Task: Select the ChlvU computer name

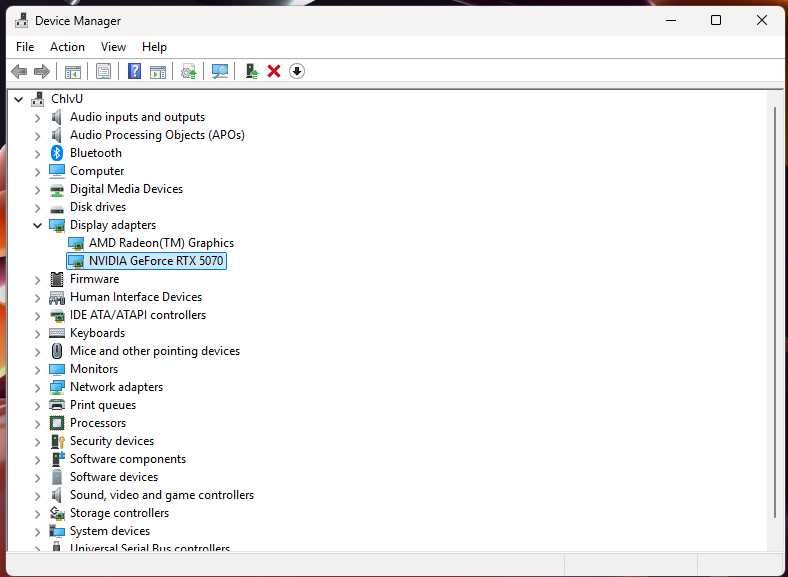Action: (67, 99)
